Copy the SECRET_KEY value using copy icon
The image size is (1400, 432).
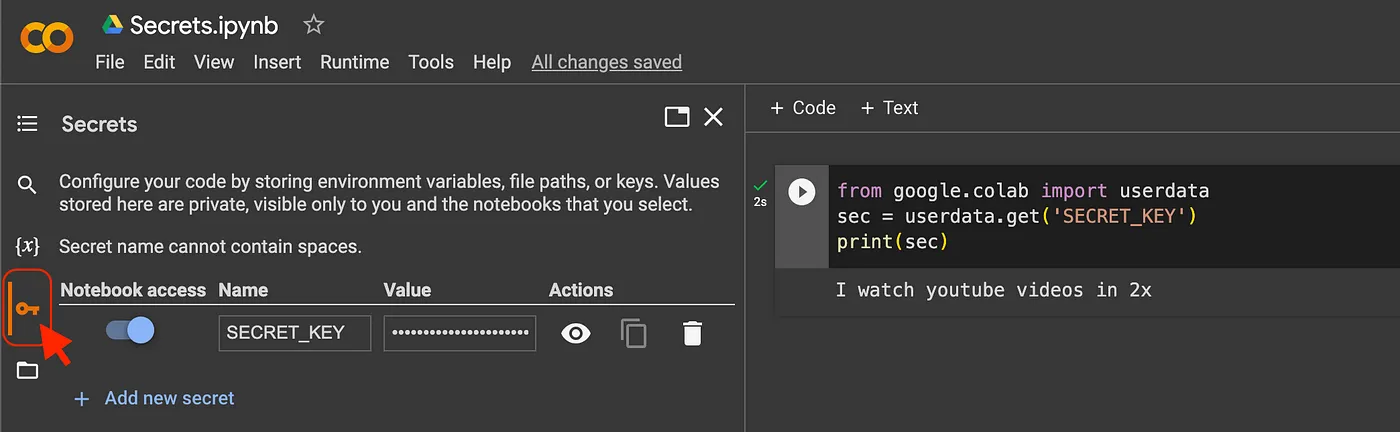pos(634,333)
